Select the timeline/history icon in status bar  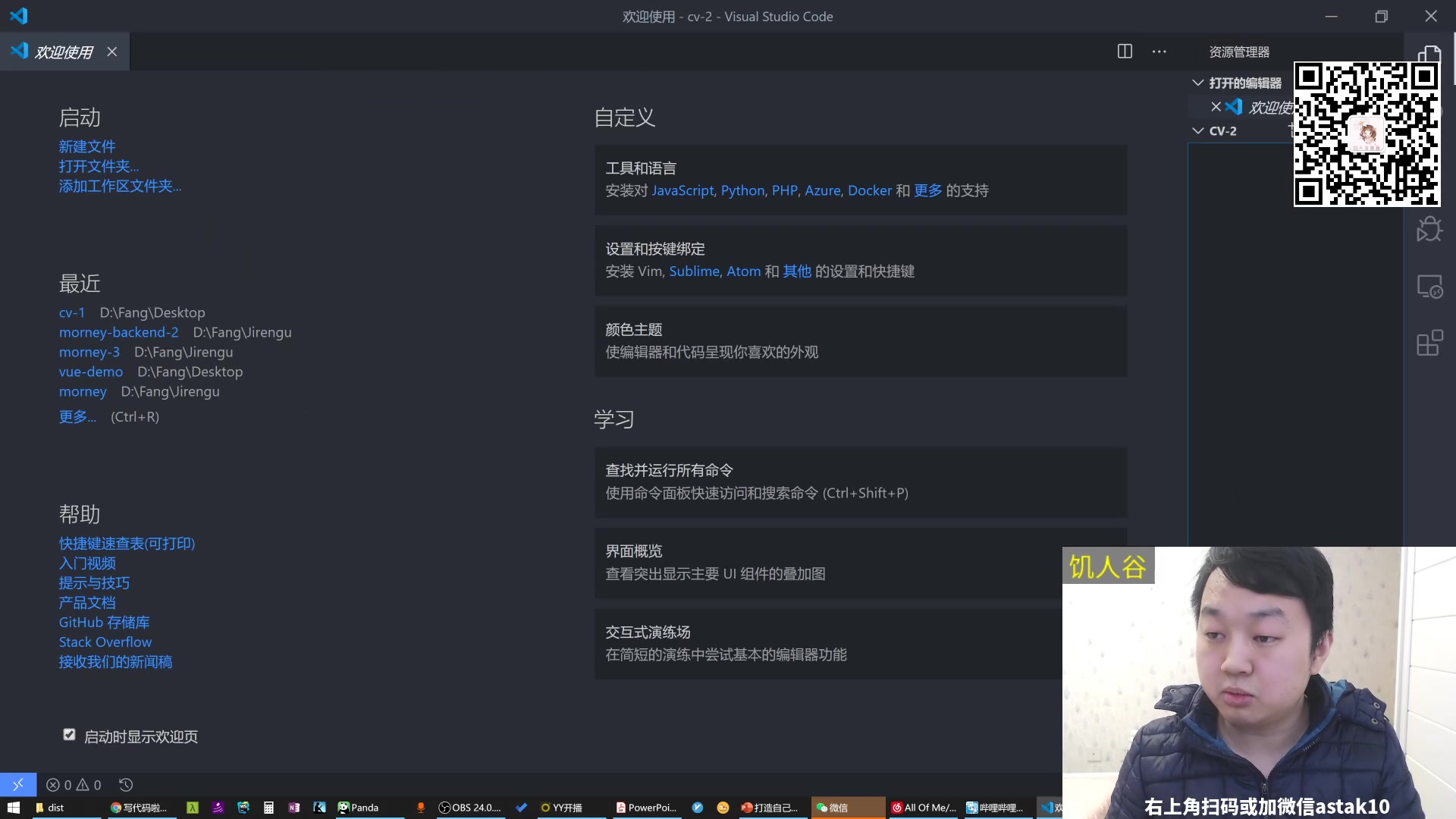pos(125,785)
